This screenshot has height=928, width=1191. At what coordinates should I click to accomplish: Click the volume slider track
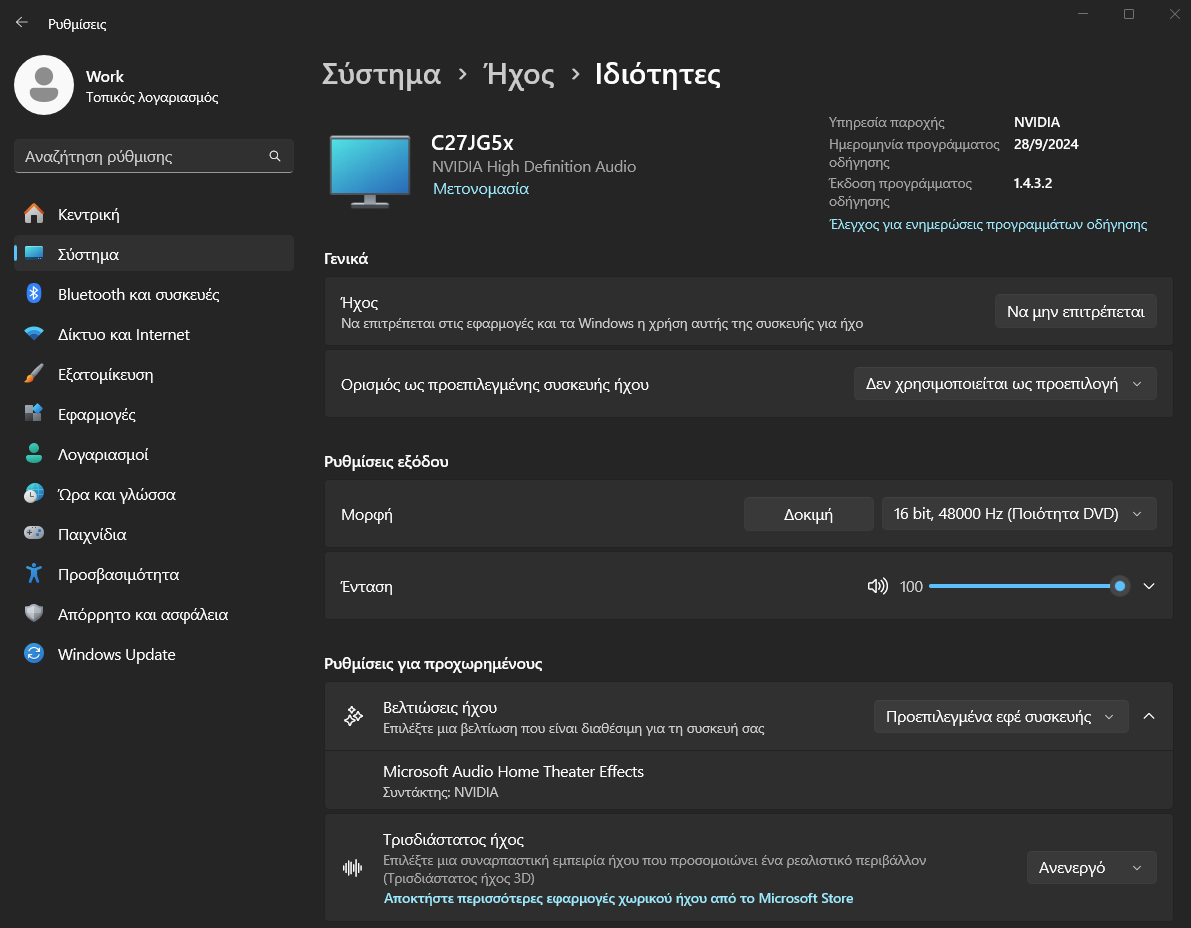click(x=1020, y=586)
